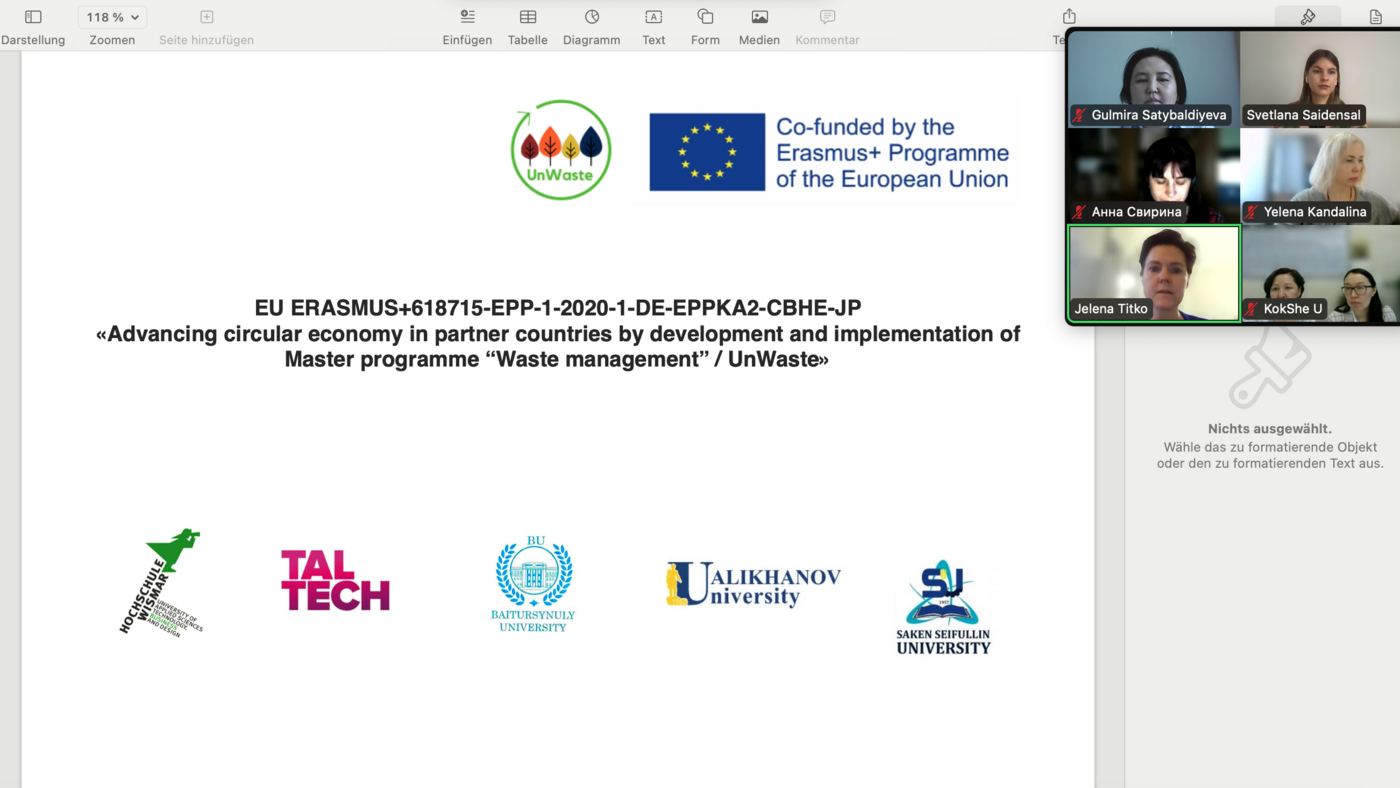Open the Document settings inspector icon
This screenshot has width=1400, height=788.
click(1376, 17)
